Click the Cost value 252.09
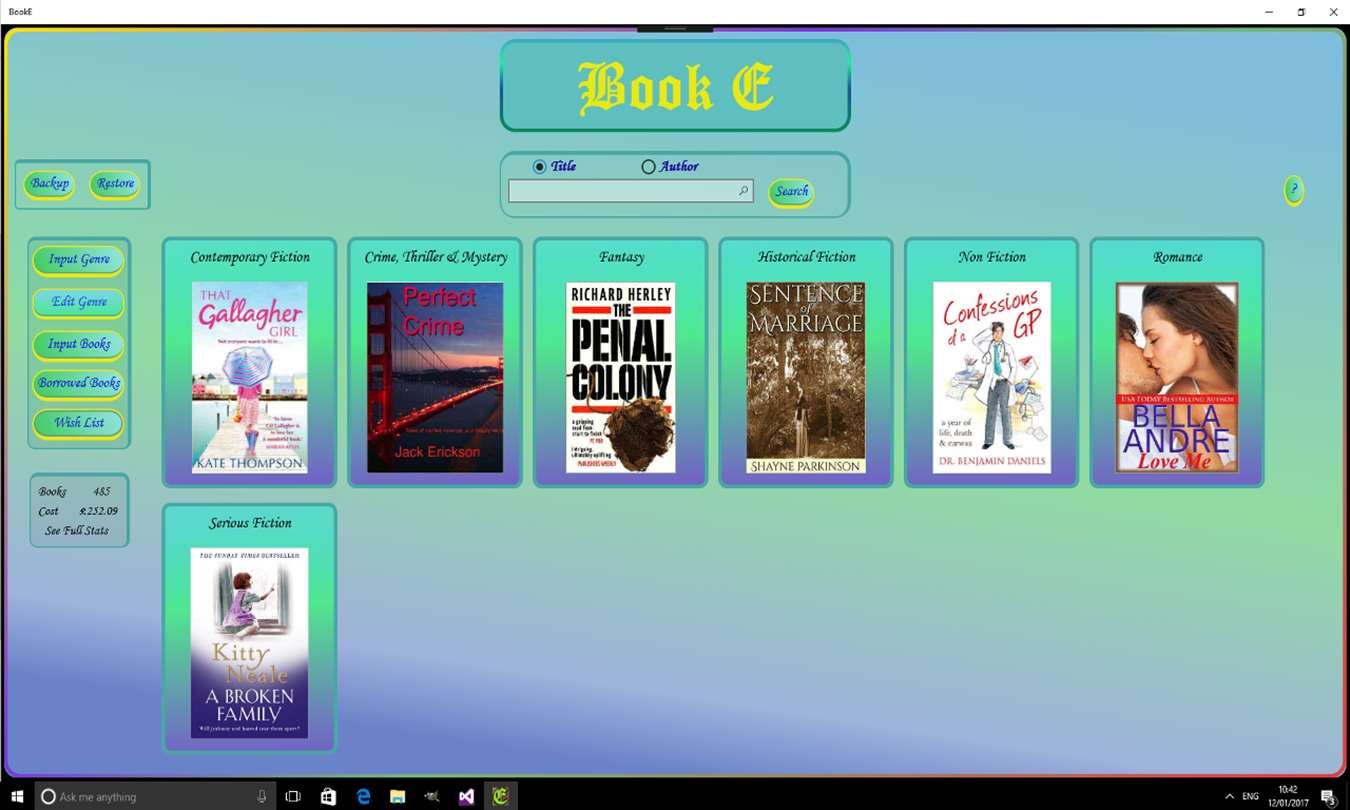The image size is (1350, 810). pyautogui.click(x=99, y=511)
